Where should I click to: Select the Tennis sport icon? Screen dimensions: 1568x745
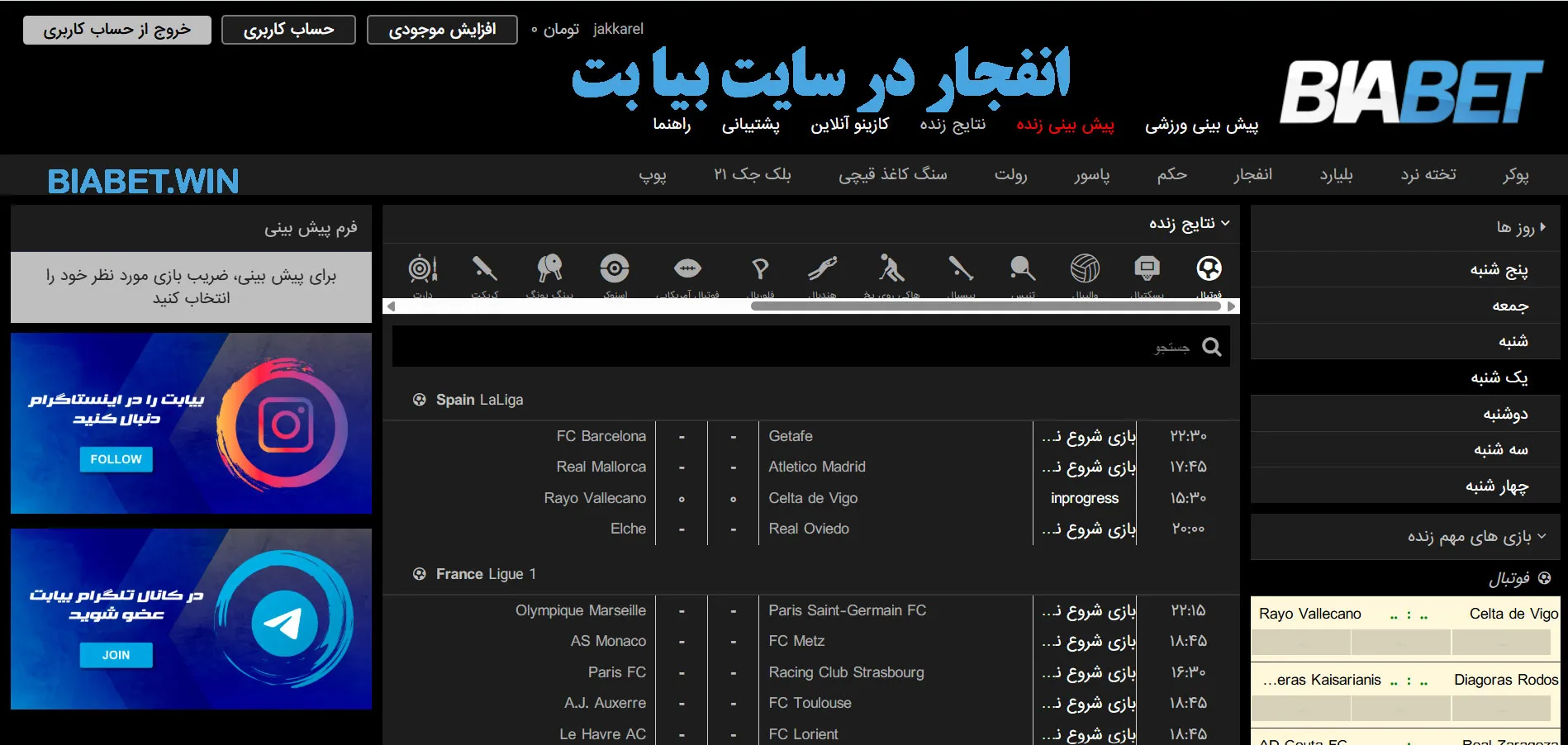click(x=1022, y=268)
